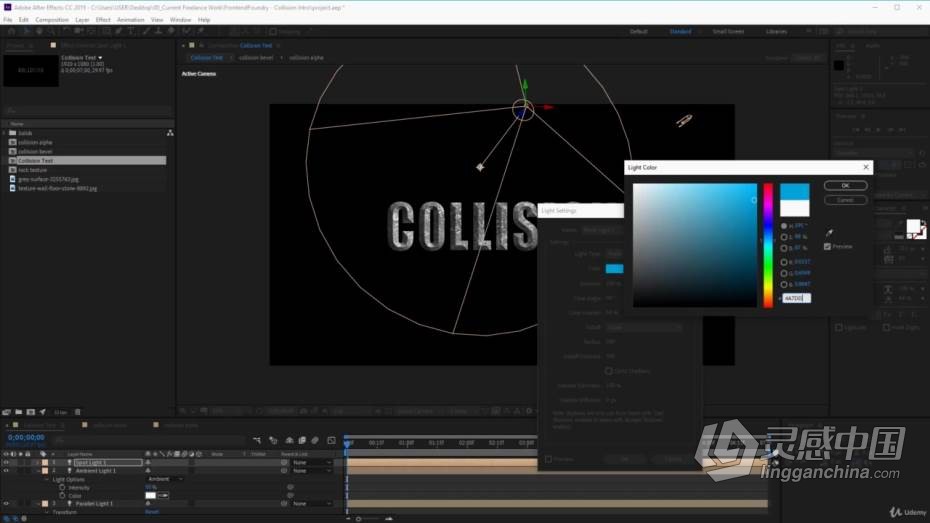The height and width of the screenshot is (523, 930).
Task: Click the project flowchart icon in Project panel
Action: tap(170, 133)
